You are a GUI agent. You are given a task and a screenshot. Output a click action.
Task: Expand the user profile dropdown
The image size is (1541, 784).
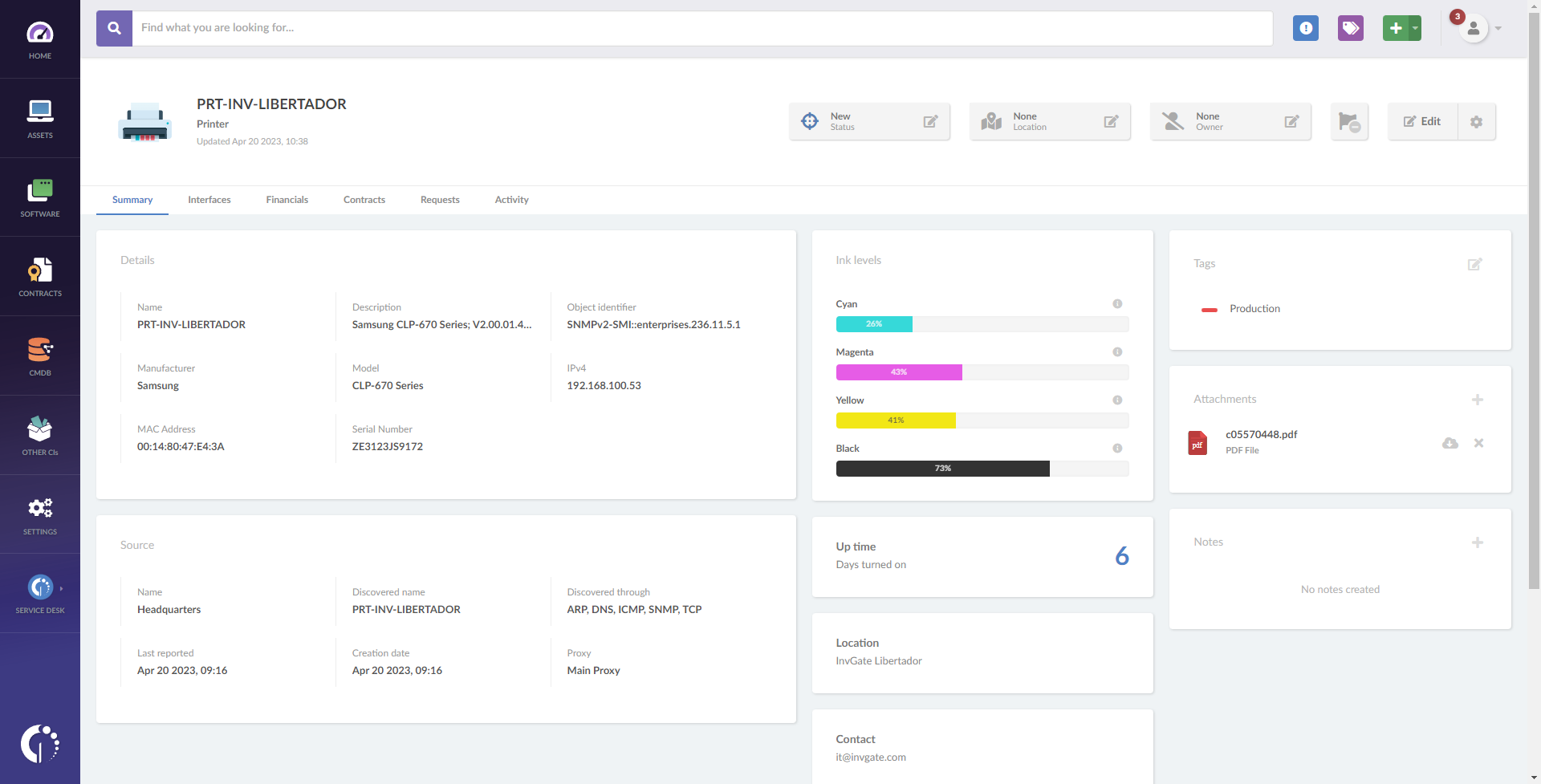point(1498,28)
